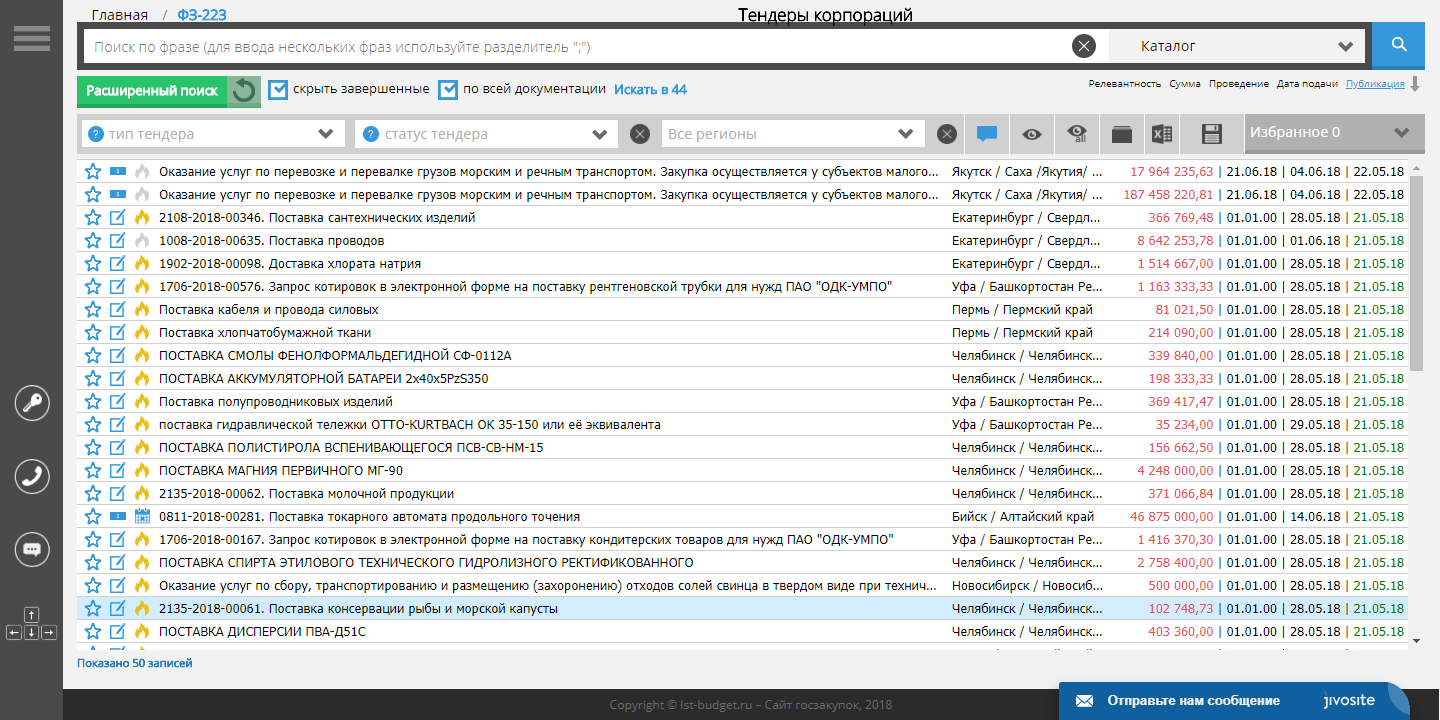The width and height of the screenshot is (1440, 720).
Task: Click the flame icon for 'Поставка хлопчатобумажной ткани'
Action: tap(141, 333)
